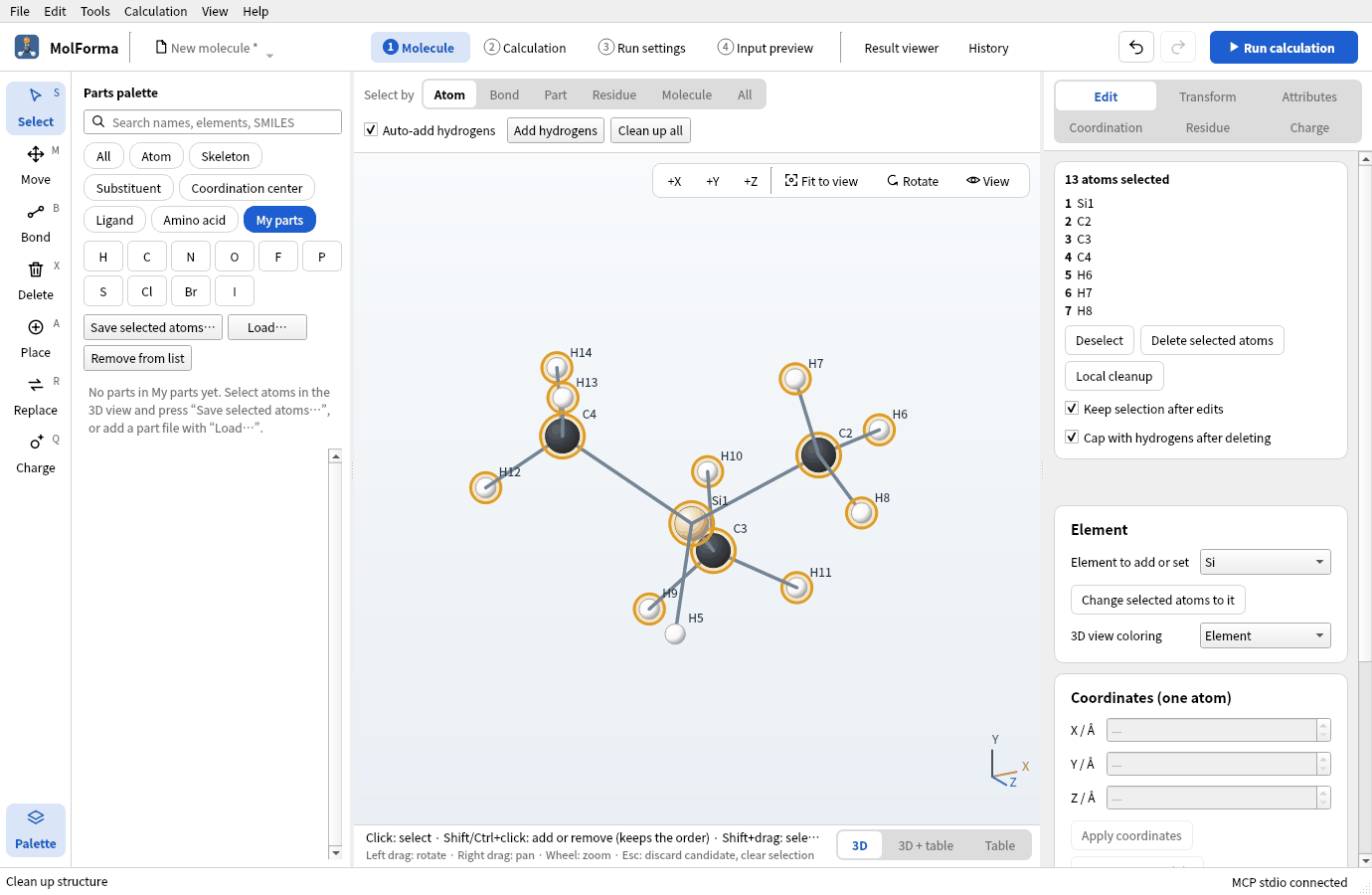Screen dimensions: 1372x895
Task: Open the Rotate view control
Action: point(913,181)
